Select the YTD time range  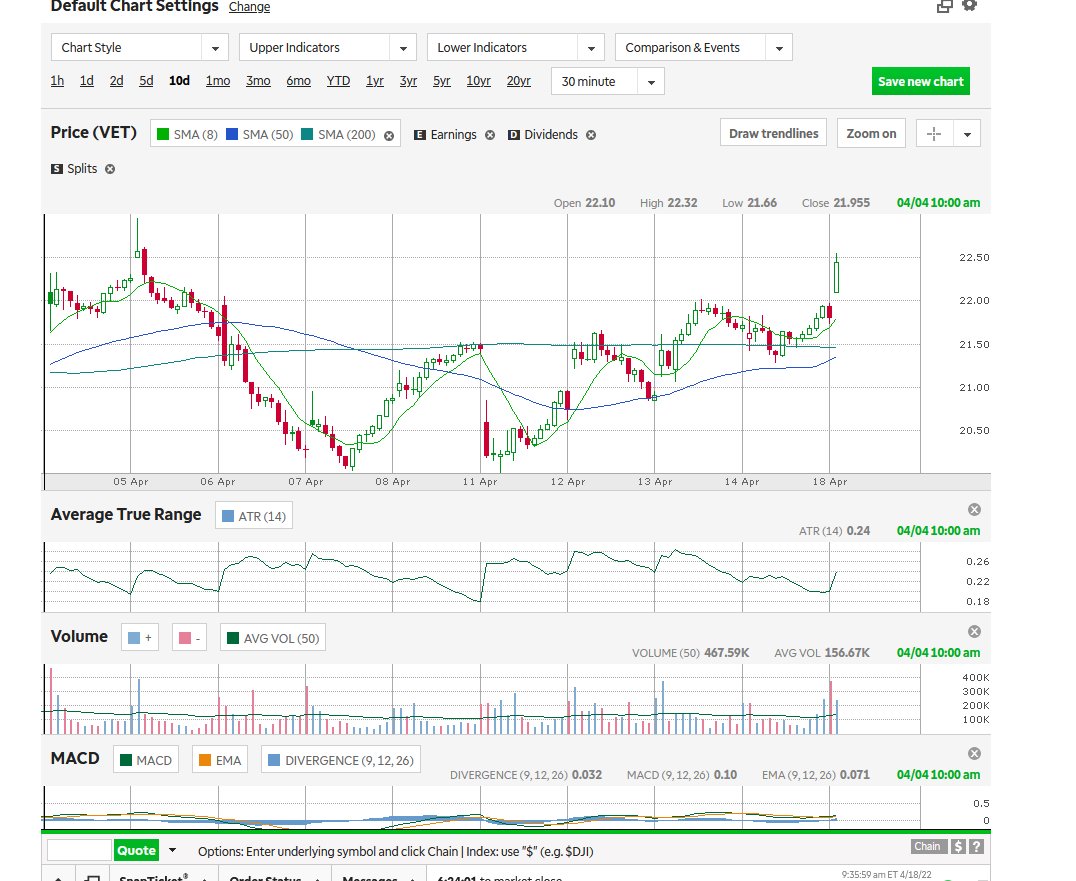[338, 81]
